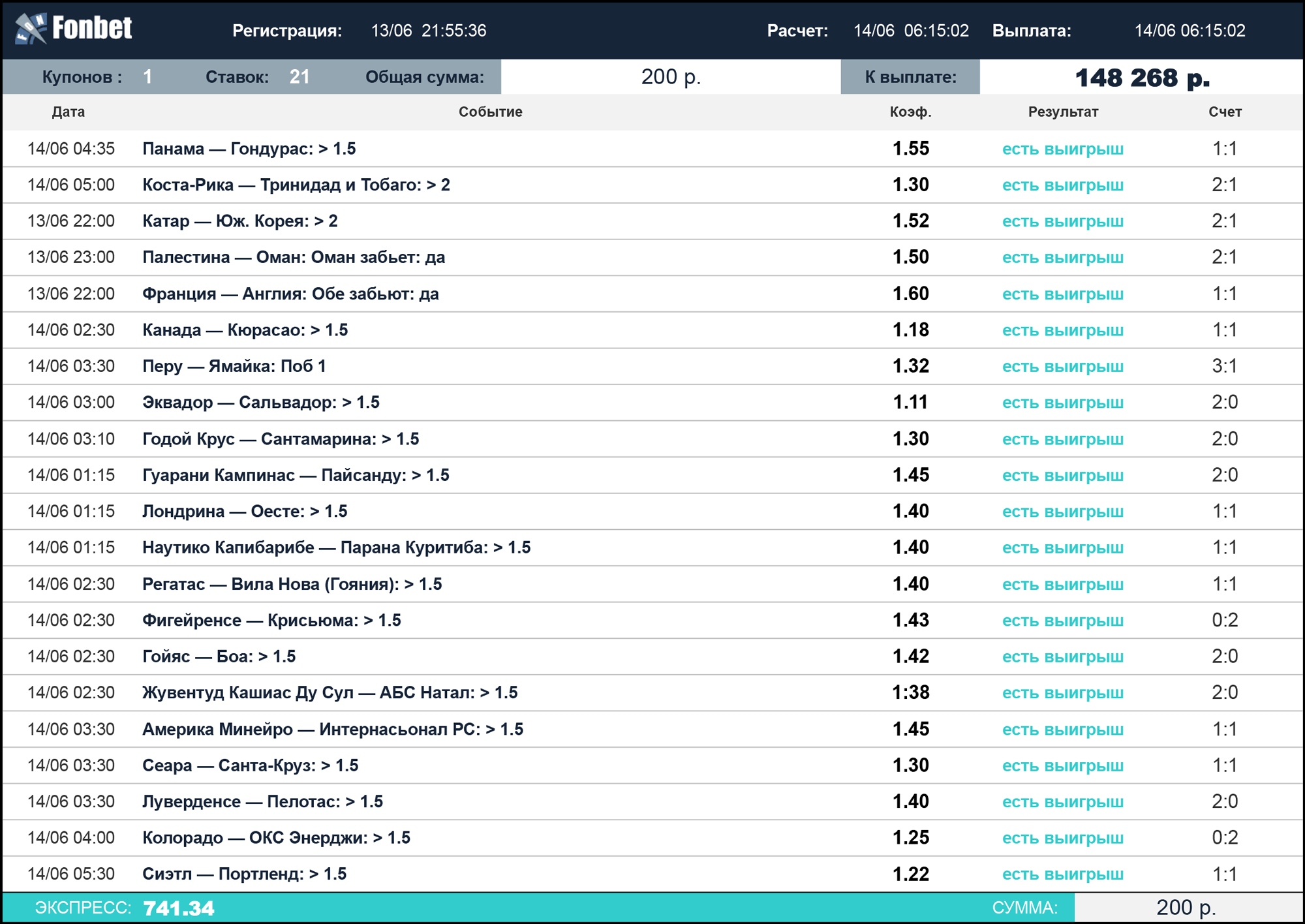Viewport: 1305px width, 924px height.
Task: Click the 1.18 odds for Канада — Кюрасао
Action: pyautogui.click(x=910, y=330)
